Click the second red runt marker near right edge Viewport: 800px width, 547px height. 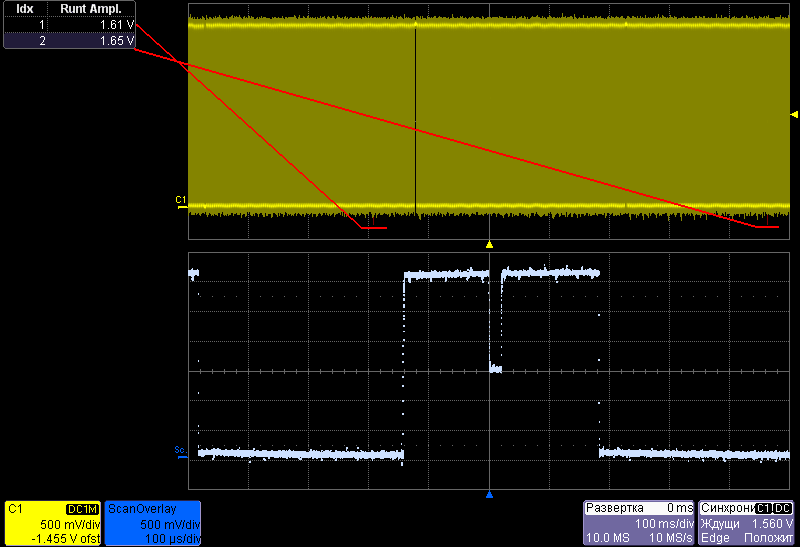coord(766,227)
